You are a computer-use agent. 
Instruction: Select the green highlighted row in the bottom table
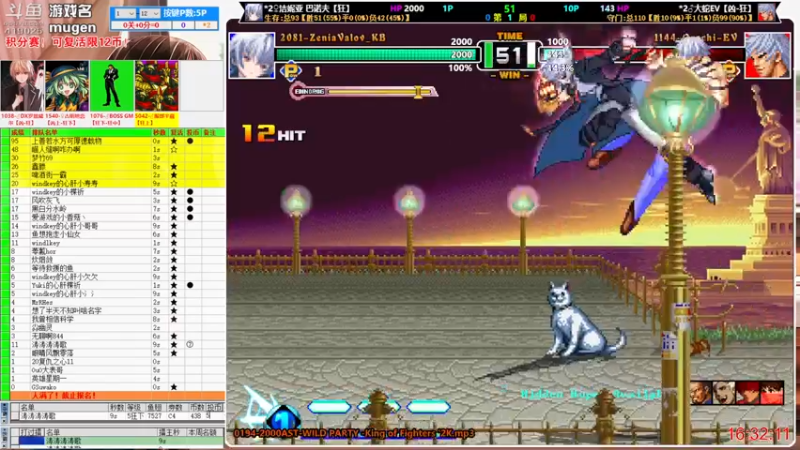tap(135, 440)
